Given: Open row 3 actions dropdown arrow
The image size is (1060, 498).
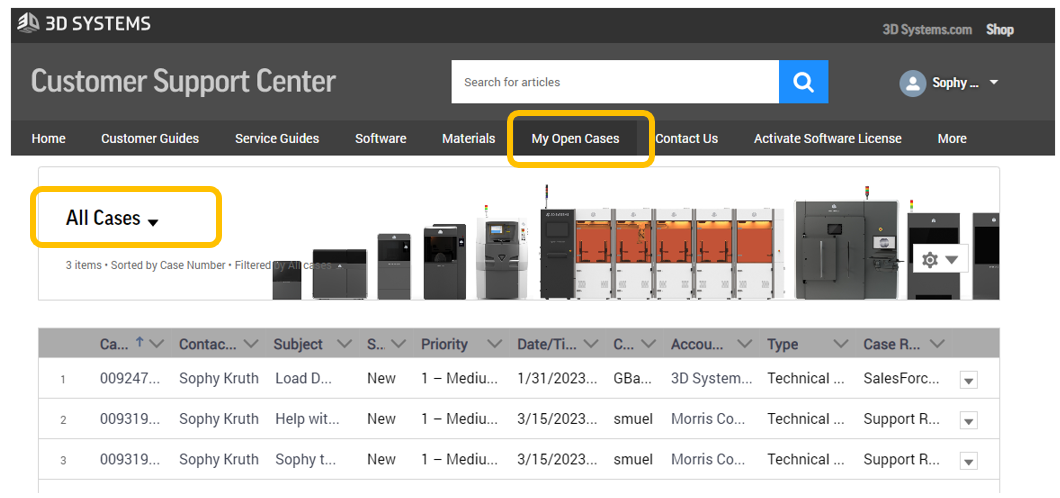Looking at the screenshot, I should click(969, 462).
